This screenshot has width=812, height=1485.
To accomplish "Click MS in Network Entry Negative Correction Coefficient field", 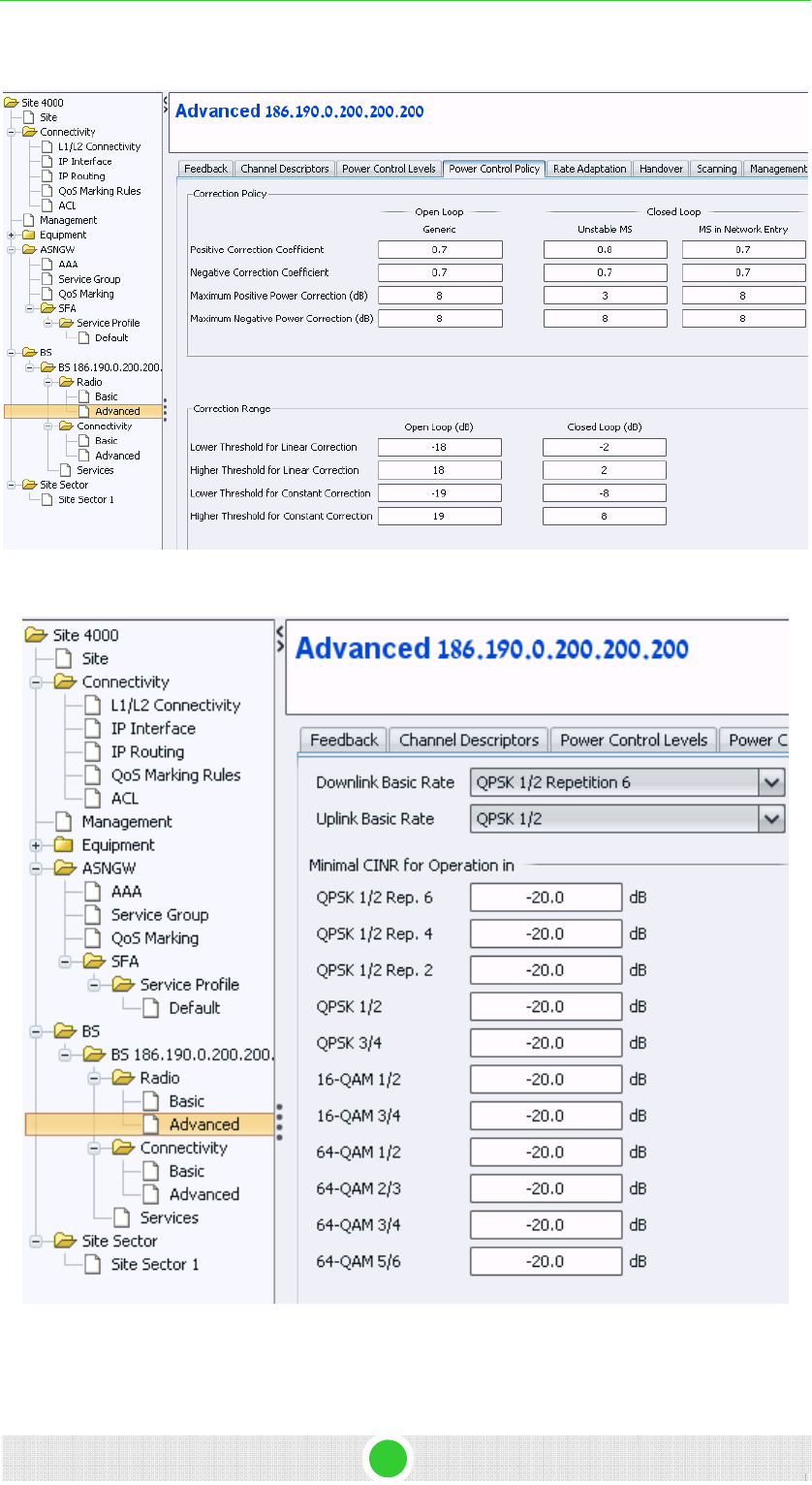I will (744, 272).
